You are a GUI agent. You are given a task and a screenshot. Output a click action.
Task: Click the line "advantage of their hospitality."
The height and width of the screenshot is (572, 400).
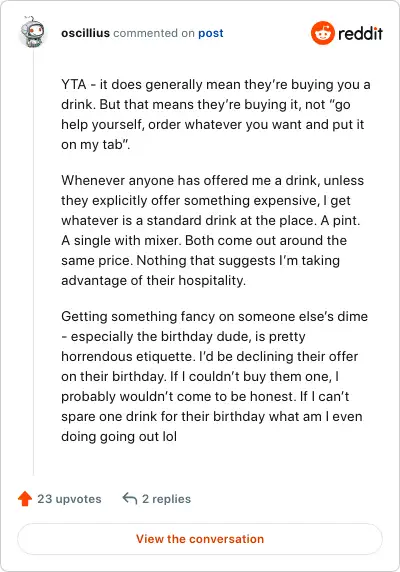[154, 281]
